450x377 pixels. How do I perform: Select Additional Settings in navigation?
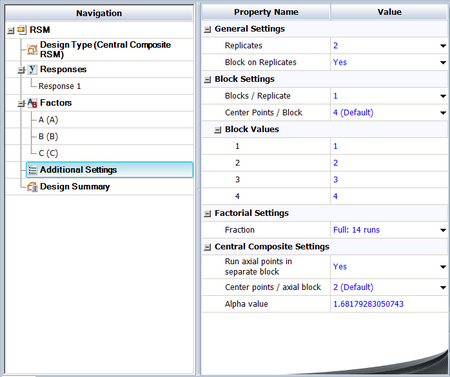(x=109, y=170)
